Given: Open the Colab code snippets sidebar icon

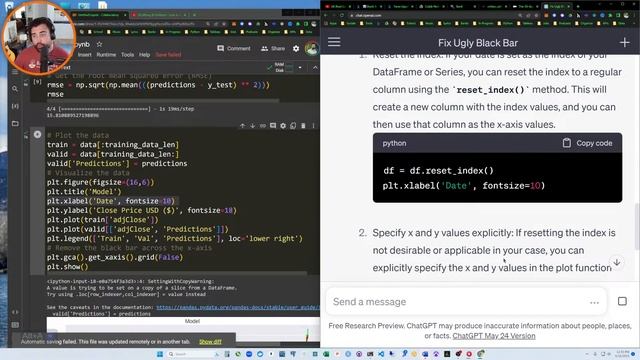Looking at the screenshot, I should tap(15, 312).
